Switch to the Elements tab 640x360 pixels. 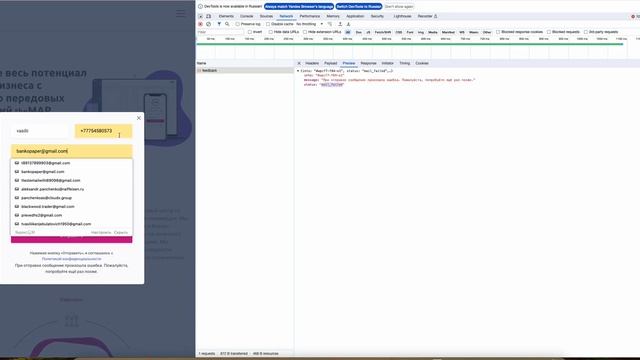(x=226, y=16)
